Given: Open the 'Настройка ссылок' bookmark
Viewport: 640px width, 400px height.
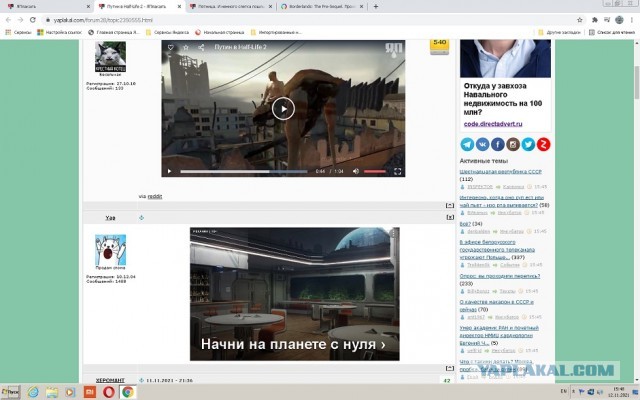Looking at the screenshot, I should tap(60, 32).
